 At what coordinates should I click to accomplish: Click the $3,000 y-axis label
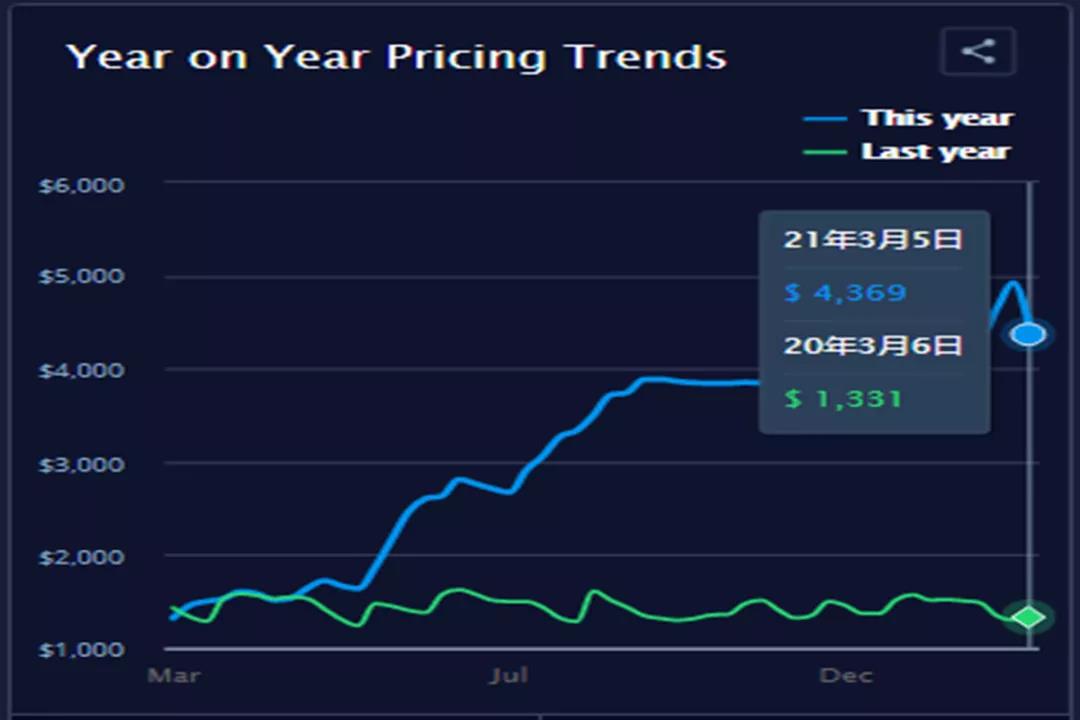(x=82, y=464)
